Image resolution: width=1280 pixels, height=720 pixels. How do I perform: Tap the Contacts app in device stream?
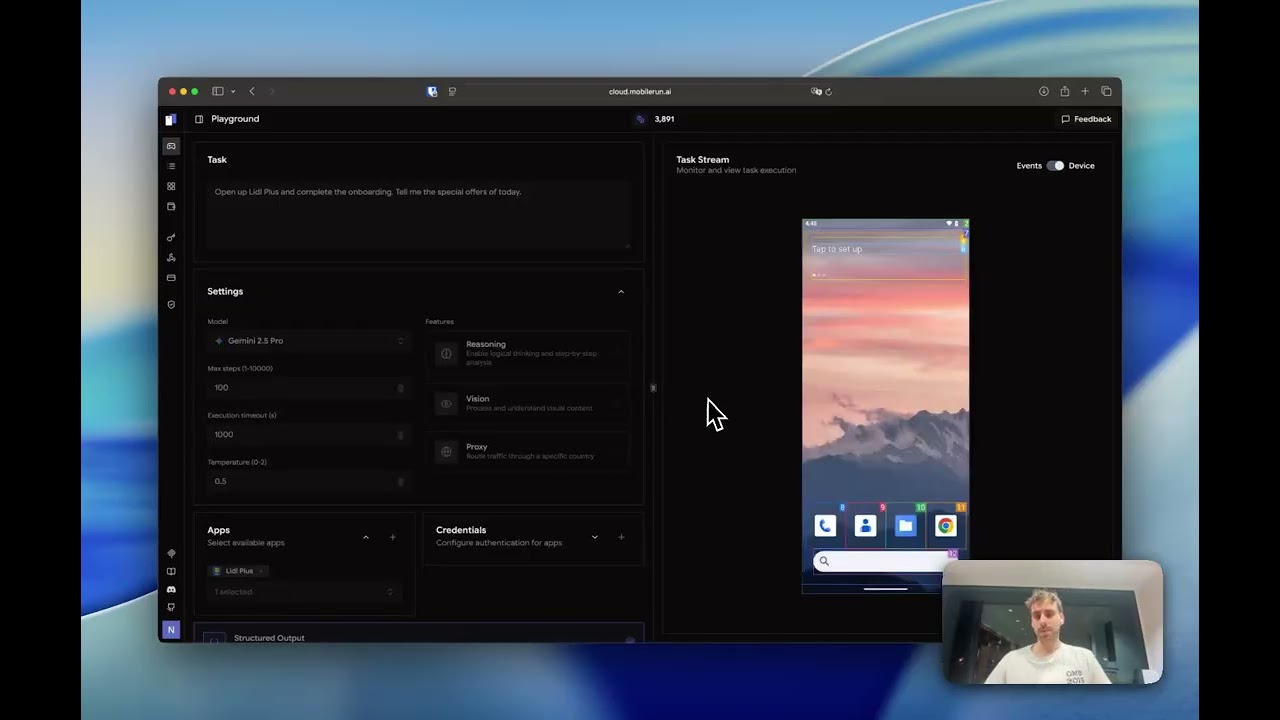click(865, 526)
